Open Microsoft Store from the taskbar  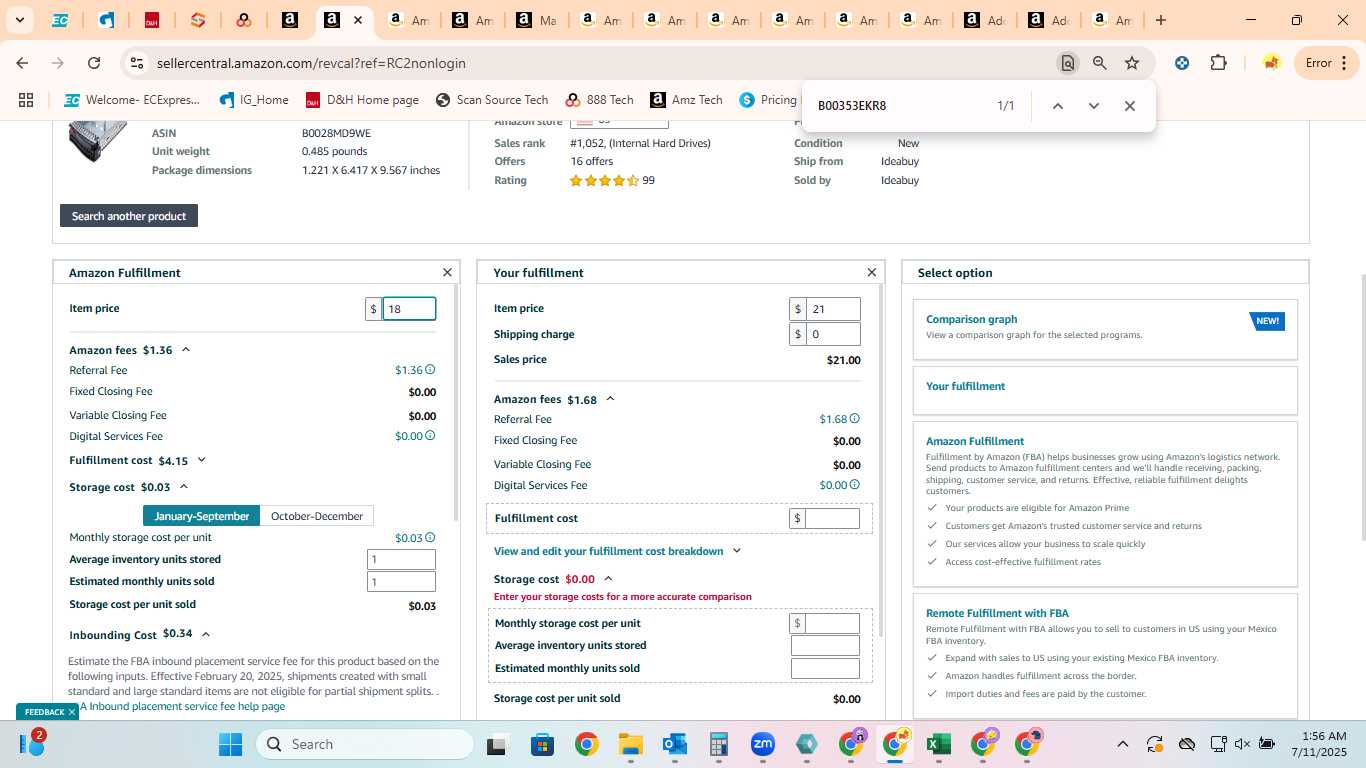click(542, 744)
